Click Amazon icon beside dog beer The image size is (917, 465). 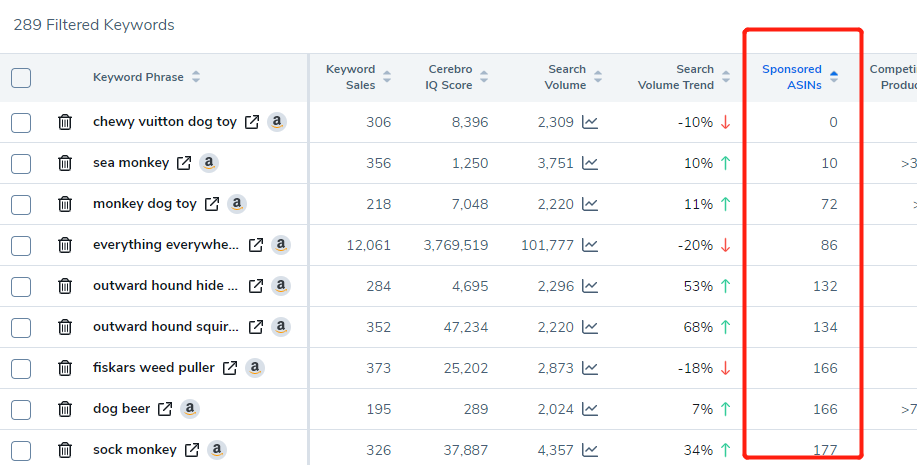[x=189, y=409]
